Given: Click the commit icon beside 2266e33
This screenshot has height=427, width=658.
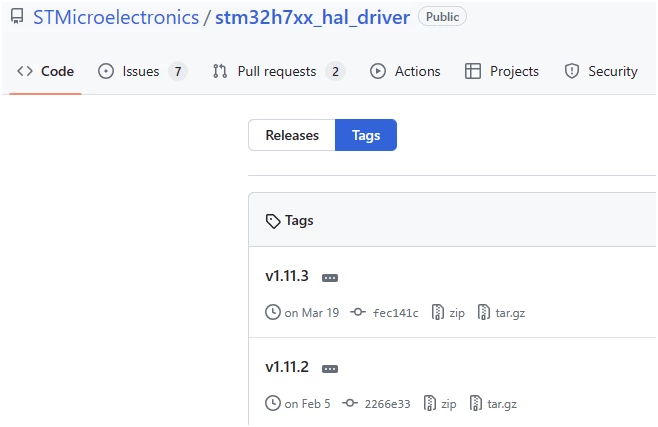Looking at the screenshot, I should point(350,404).
